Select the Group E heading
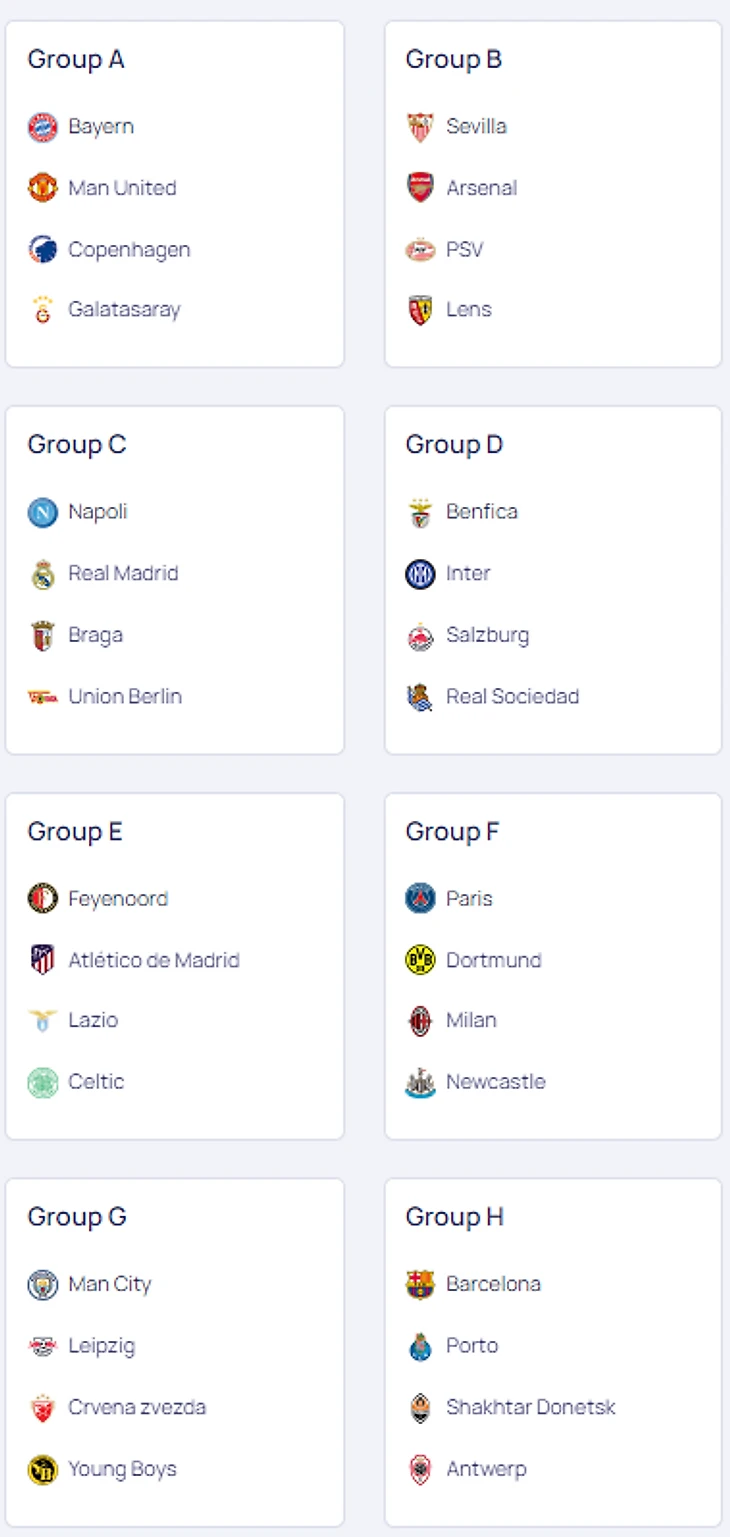Viewport: 730px width, 1537px height. [75, 832]
